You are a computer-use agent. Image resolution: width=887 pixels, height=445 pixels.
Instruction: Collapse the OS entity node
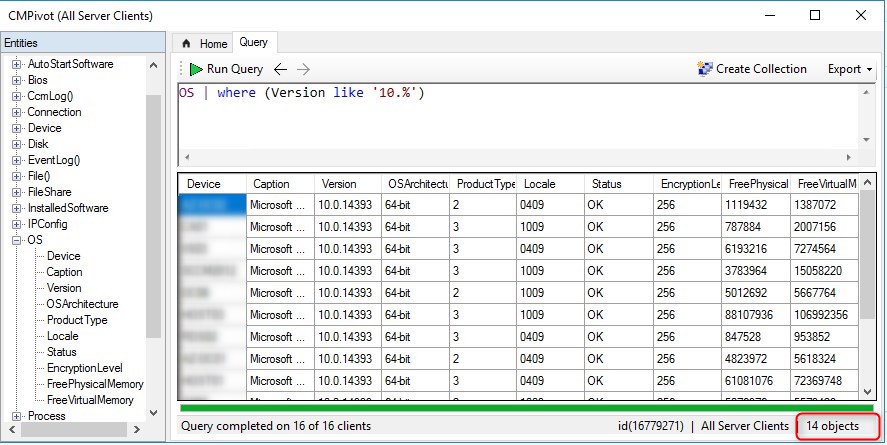click(x=16, y=240)
